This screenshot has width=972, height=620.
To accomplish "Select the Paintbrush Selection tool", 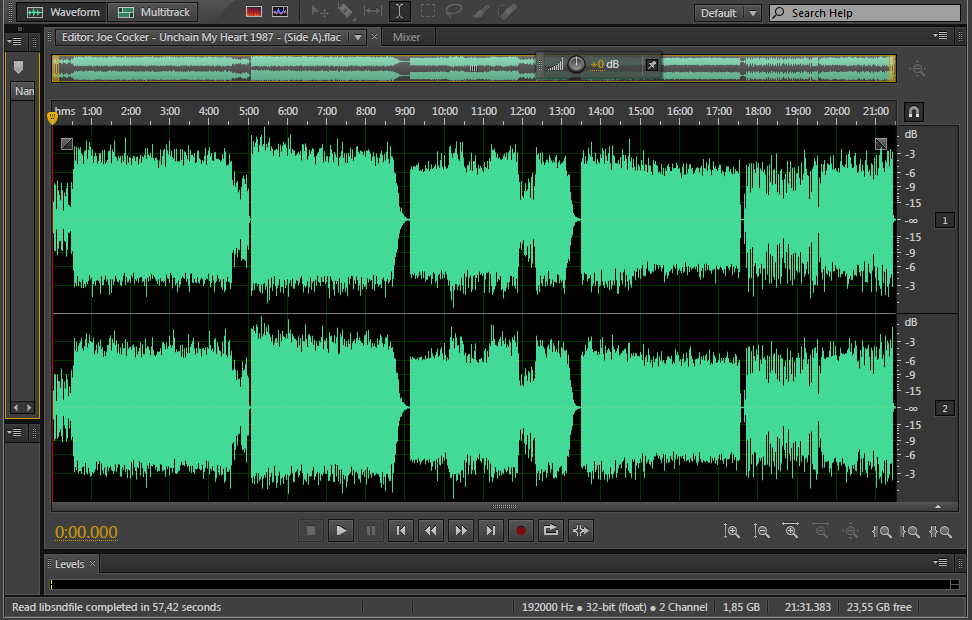I will (481, 11).
